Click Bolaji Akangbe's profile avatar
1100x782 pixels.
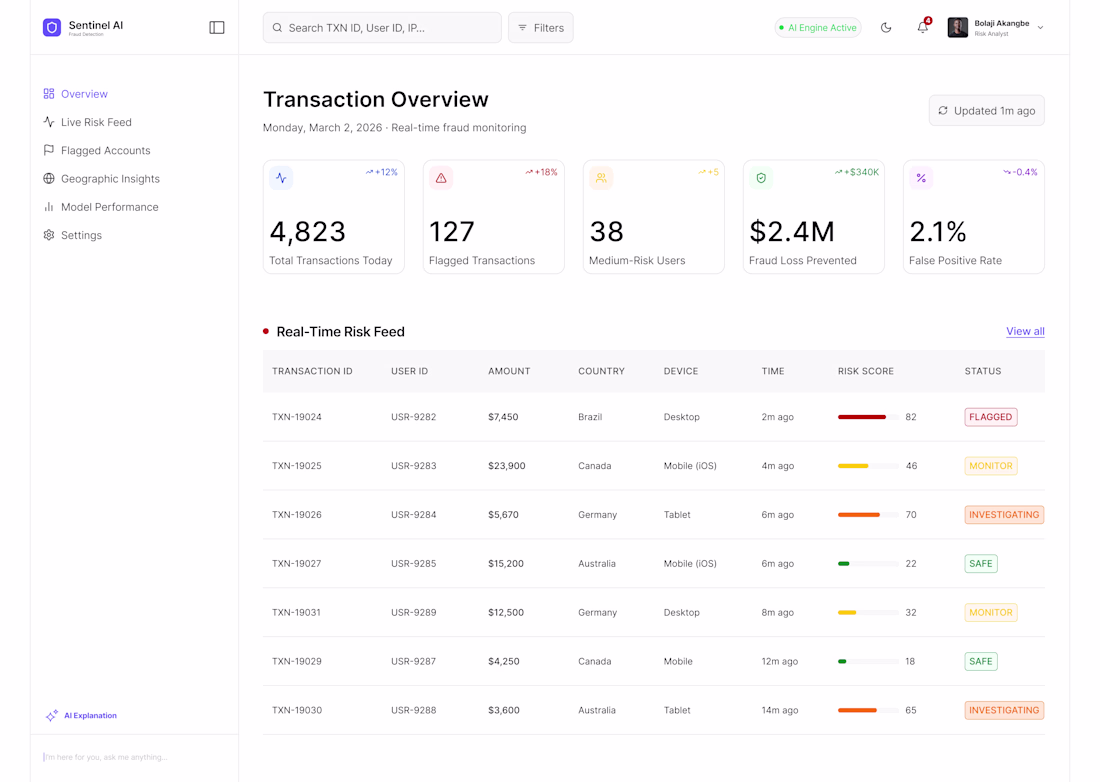pyautogui.click(x=958, y=27)
